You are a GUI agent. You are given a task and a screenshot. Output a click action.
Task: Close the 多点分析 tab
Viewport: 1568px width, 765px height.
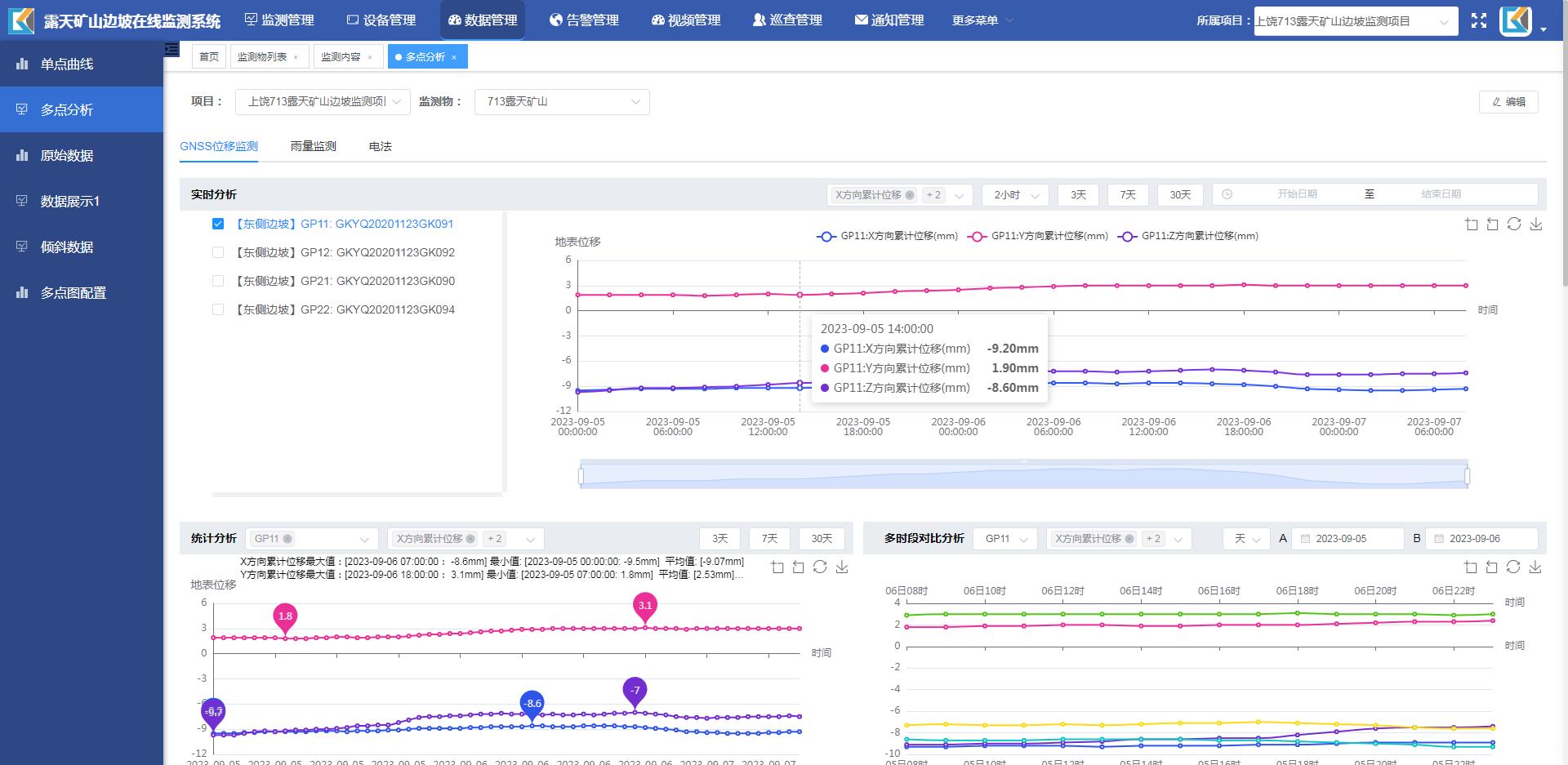point(454,57)
